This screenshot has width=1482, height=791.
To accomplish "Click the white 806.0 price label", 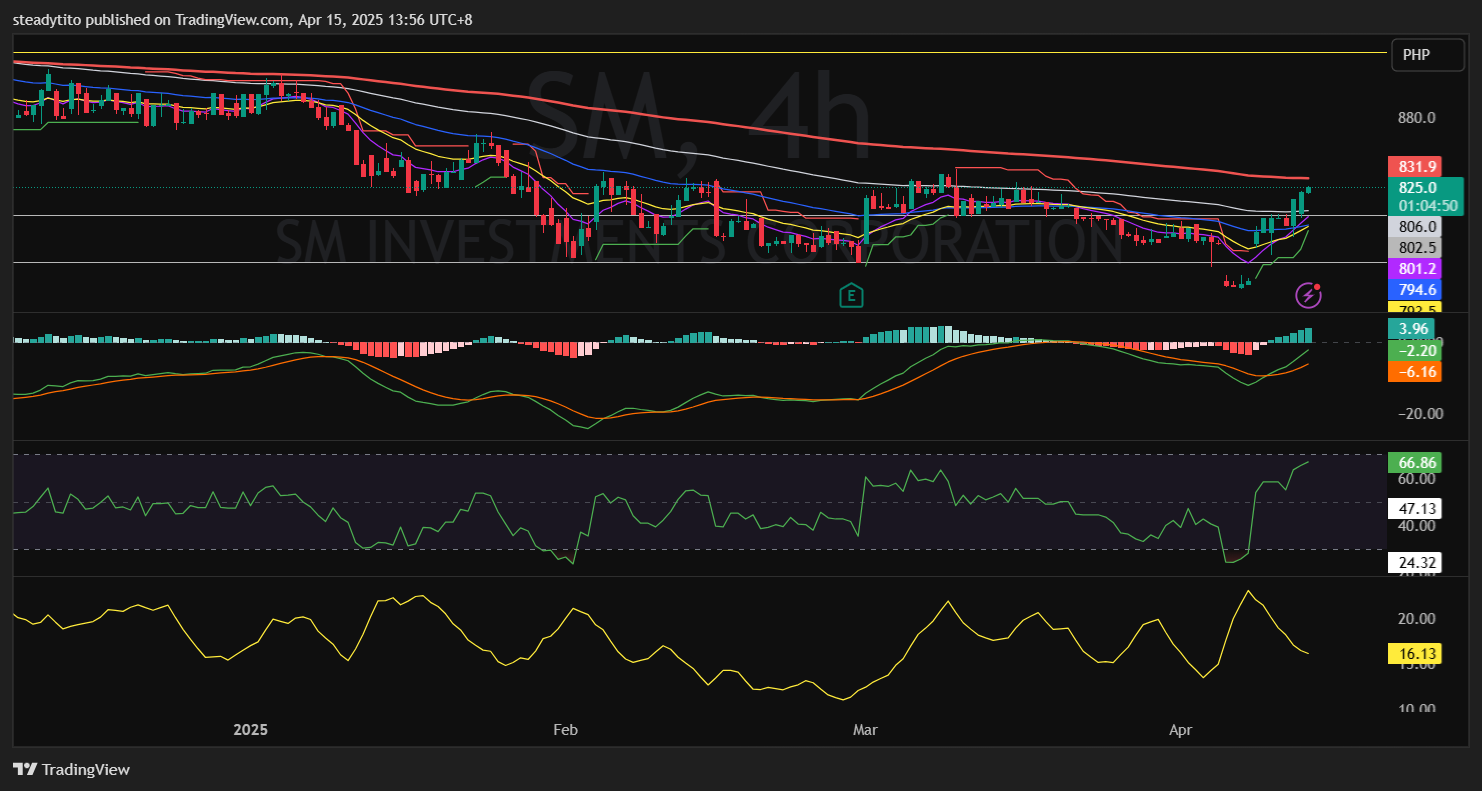I will pos(1417,227).
